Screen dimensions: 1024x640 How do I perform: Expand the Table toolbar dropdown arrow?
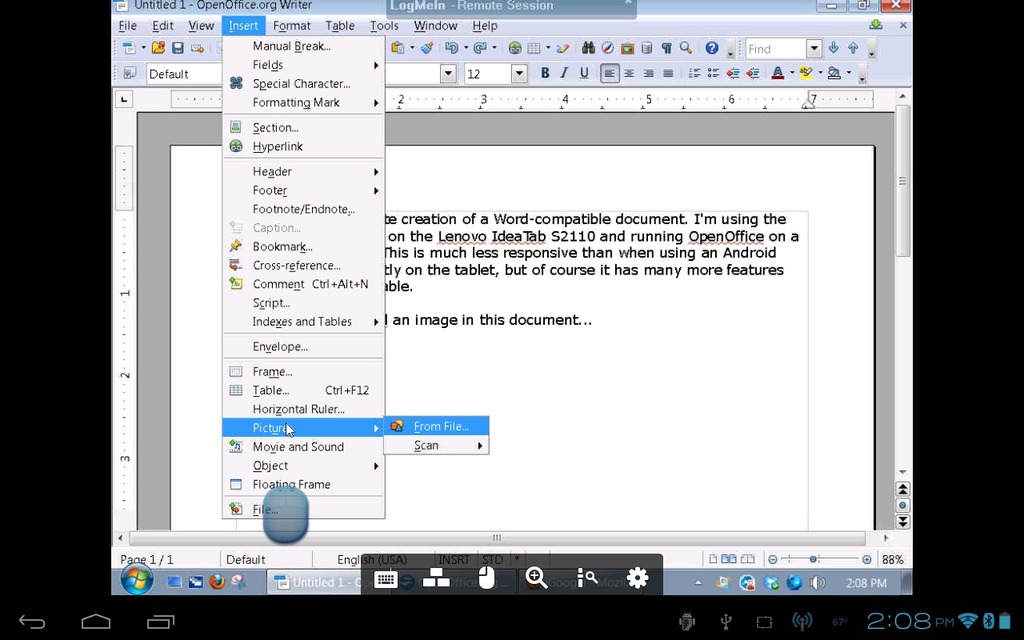(x=548, y=48)
